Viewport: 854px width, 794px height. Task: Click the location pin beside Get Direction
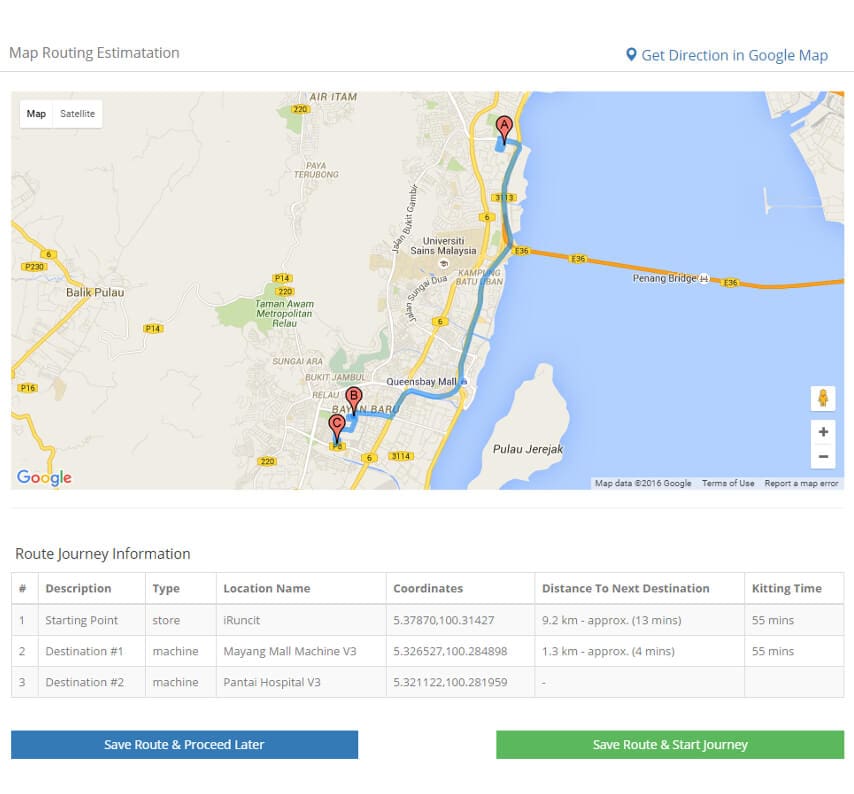[x=631, y=54]
